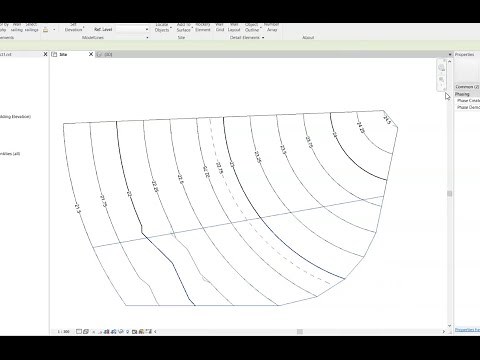480x360 pixels.
Task: Click the Temporary View Properties icon
Action: pyautogui.click(x=134, y=332)
